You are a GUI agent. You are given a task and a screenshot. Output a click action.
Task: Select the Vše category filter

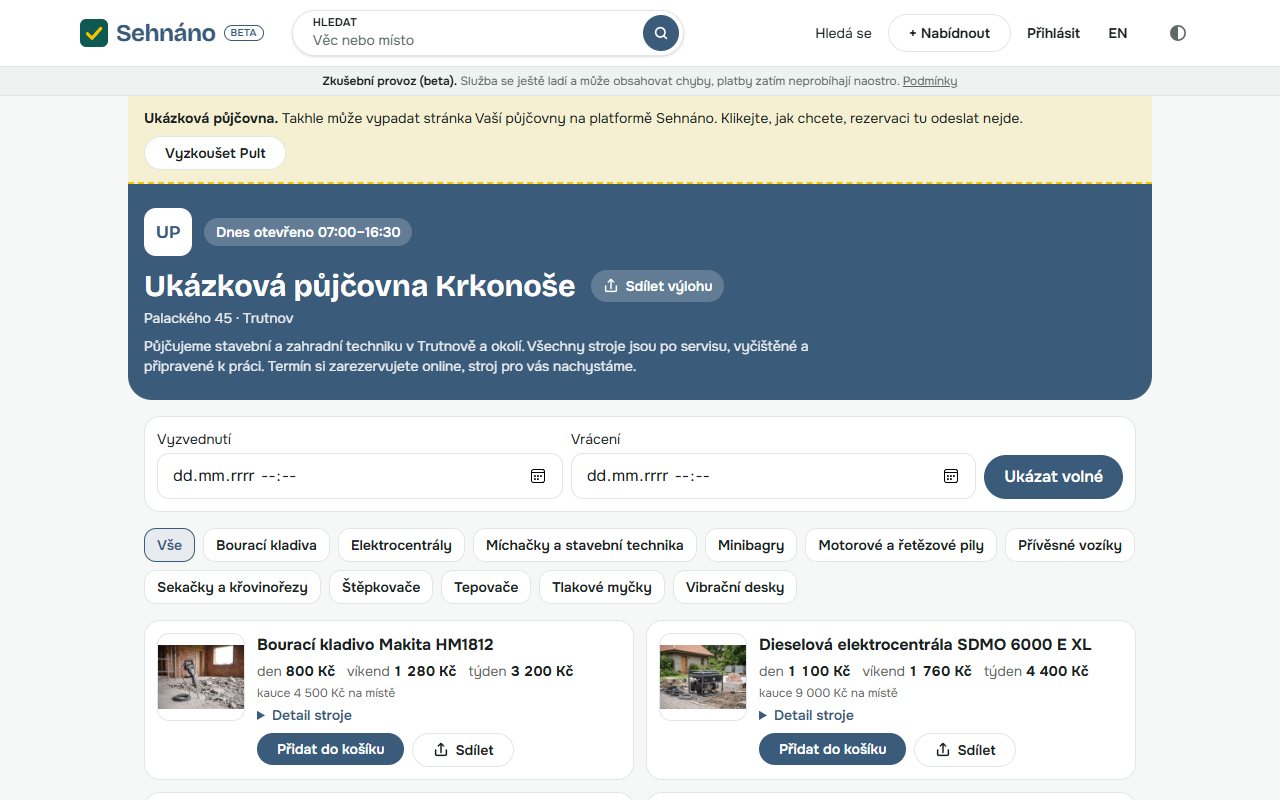point(169,545)
